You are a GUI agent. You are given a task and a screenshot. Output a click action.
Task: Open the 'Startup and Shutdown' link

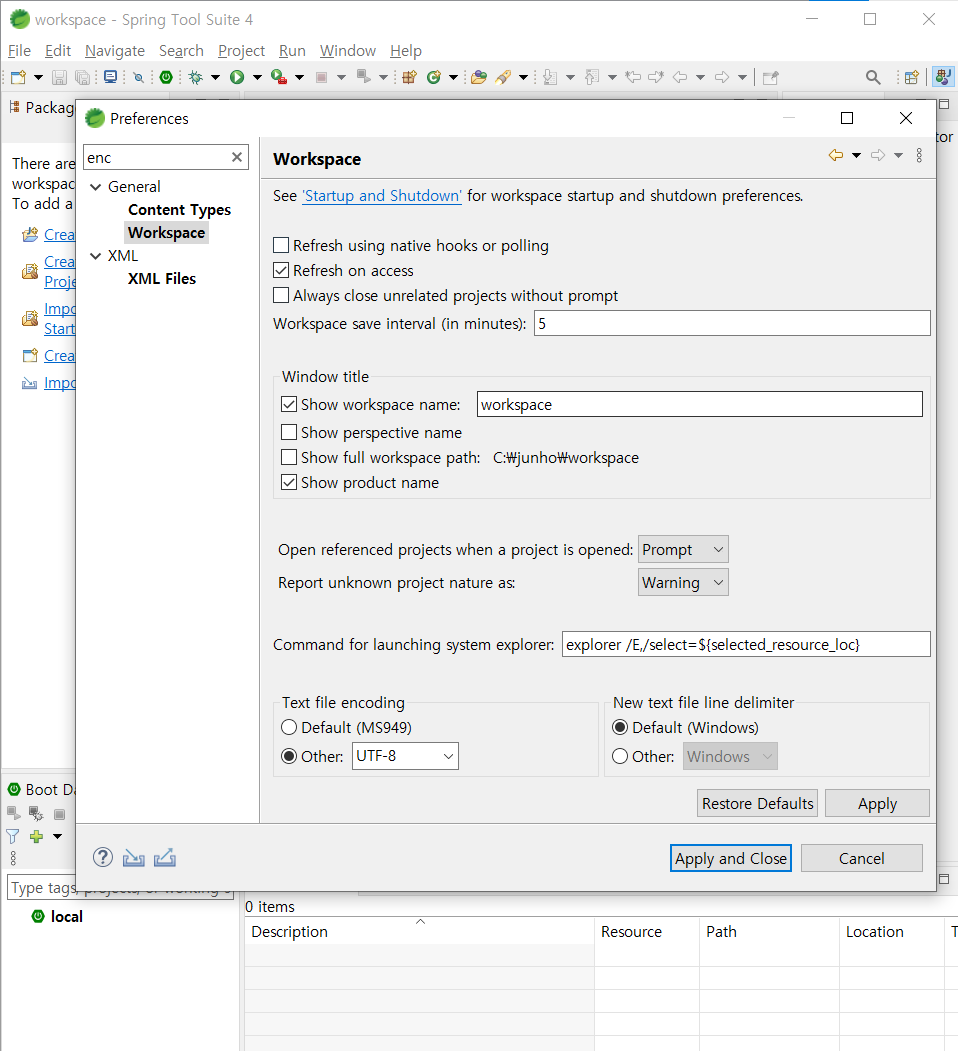click(382, 196)
